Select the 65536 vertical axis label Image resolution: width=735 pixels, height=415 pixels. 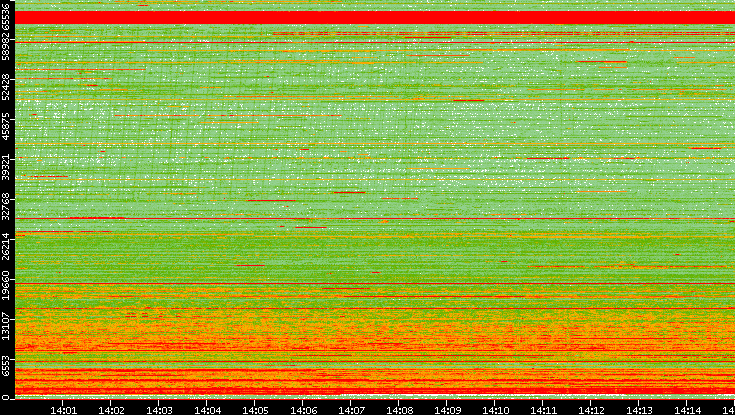pos(5,18)
